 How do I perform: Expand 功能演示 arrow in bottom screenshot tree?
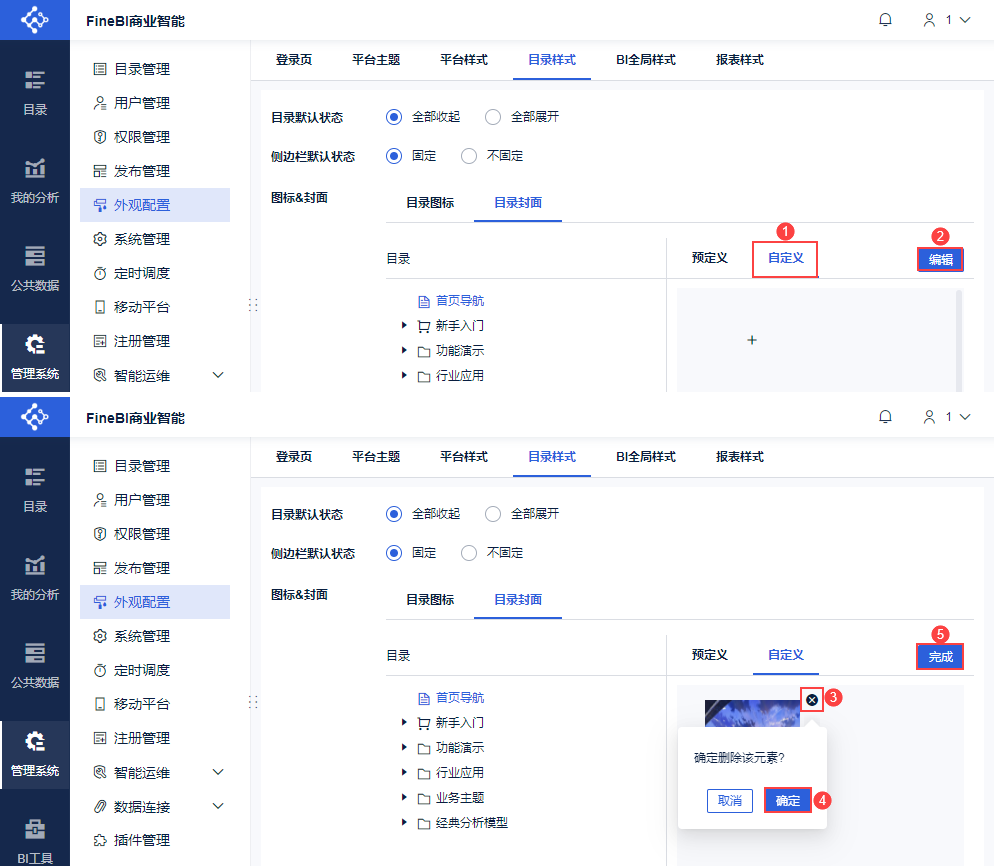click(x=404, y=747)
